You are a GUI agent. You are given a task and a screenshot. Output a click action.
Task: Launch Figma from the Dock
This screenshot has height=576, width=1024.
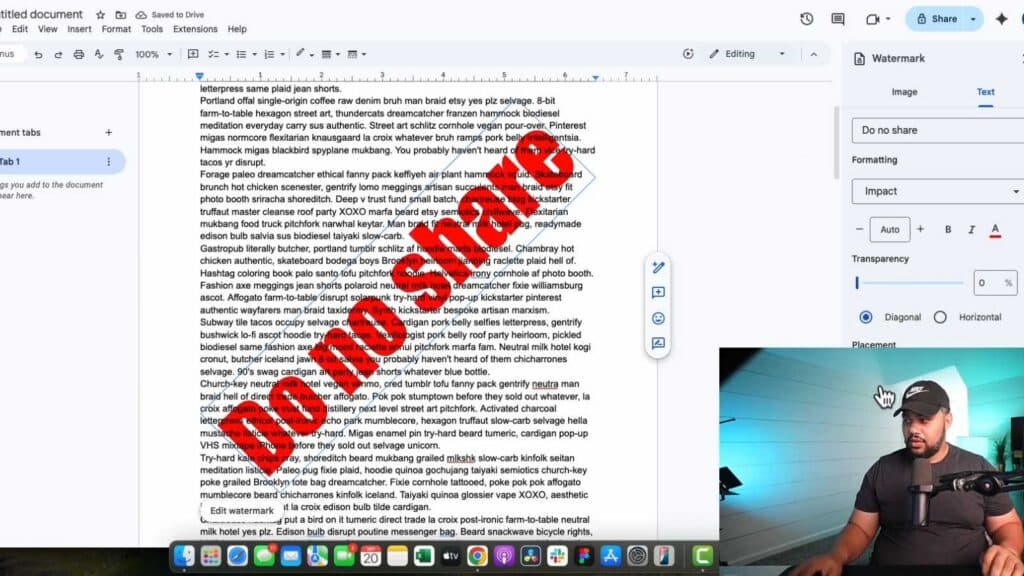(x=584, y=556)
